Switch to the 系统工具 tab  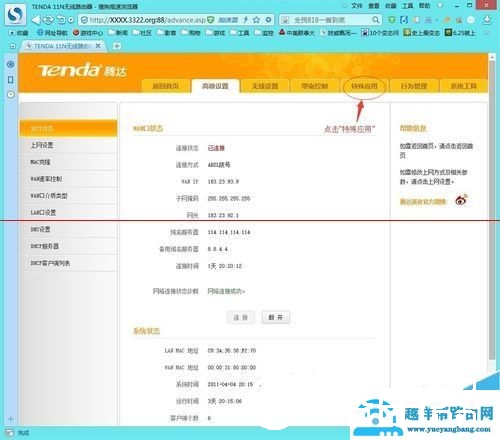pos(464,86)
